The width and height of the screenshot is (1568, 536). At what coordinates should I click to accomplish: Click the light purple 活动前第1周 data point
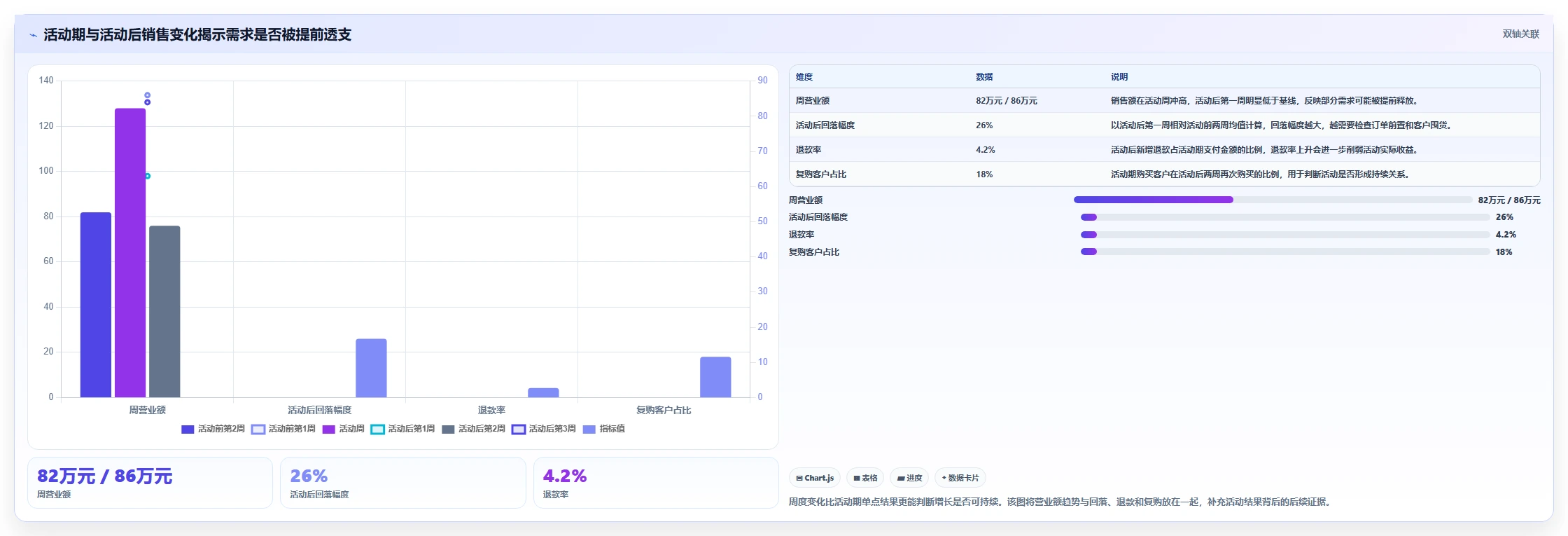147,95
